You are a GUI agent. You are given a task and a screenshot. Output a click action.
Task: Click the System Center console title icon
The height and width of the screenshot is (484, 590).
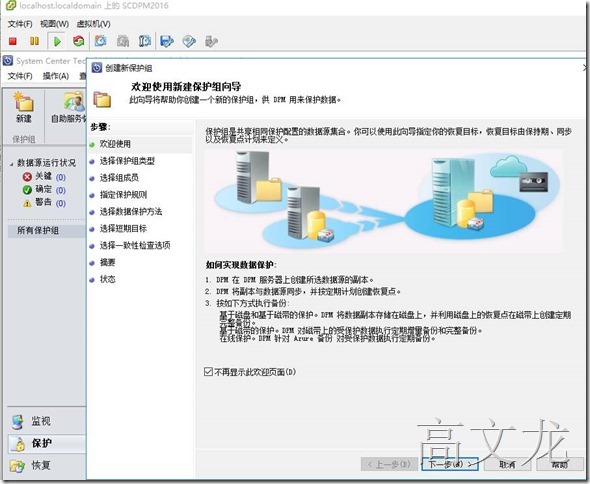click(8, 61)
